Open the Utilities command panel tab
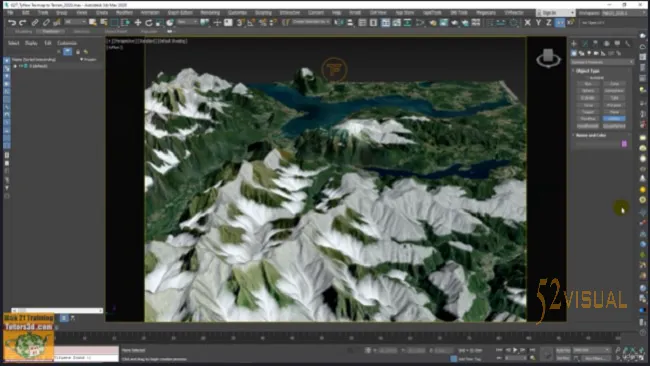 pos(628,43)
